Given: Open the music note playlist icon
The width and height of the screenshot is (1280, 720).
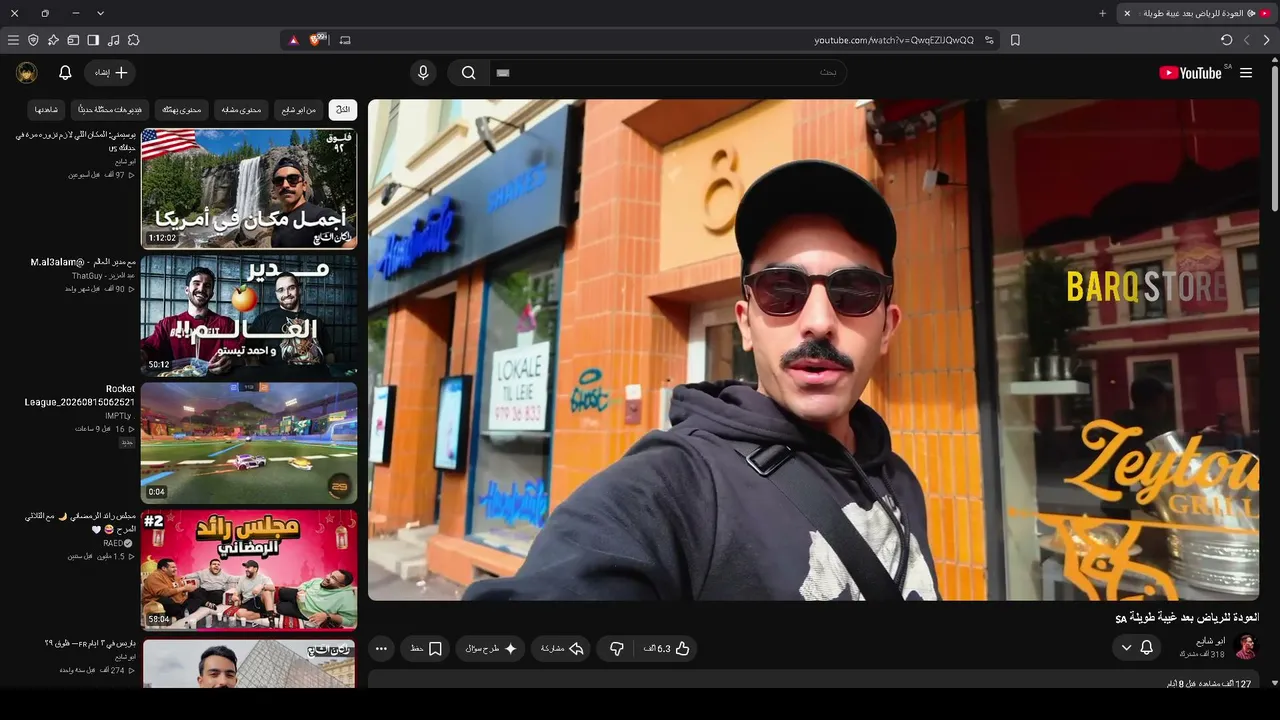Looking at the screenshot, I should (x=113, y=40).
